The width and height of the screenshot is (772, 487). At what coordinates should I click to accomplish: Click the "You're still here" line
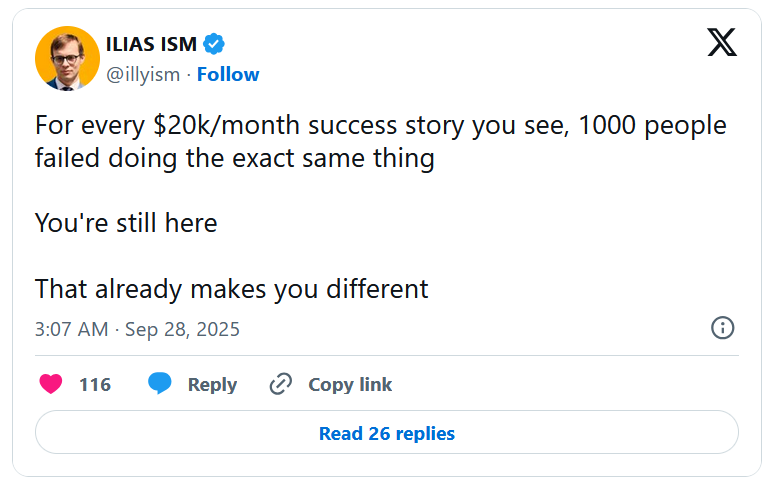[126, 222]
